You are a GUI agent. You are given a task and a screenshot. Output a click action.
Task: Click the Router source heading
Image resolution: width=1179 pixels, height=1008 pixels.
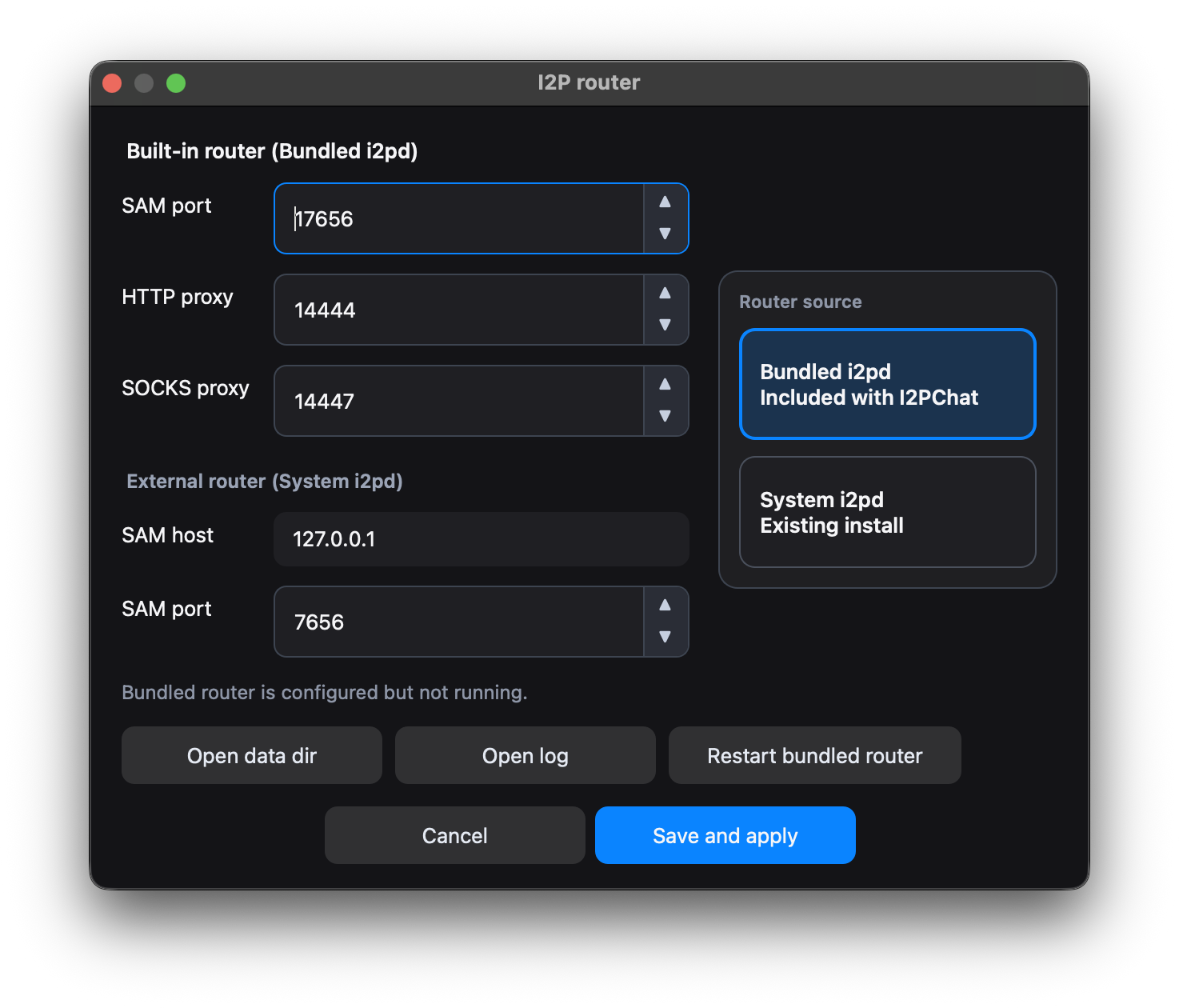(801, 302)
